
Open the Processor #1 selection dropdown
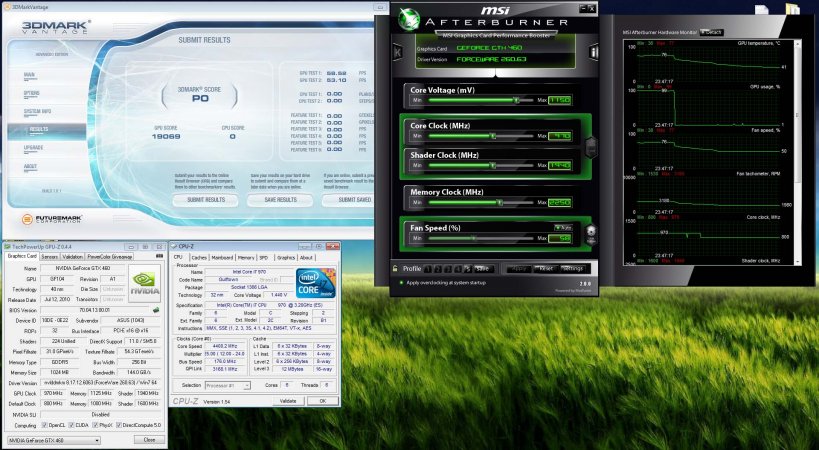click(227, 385)
